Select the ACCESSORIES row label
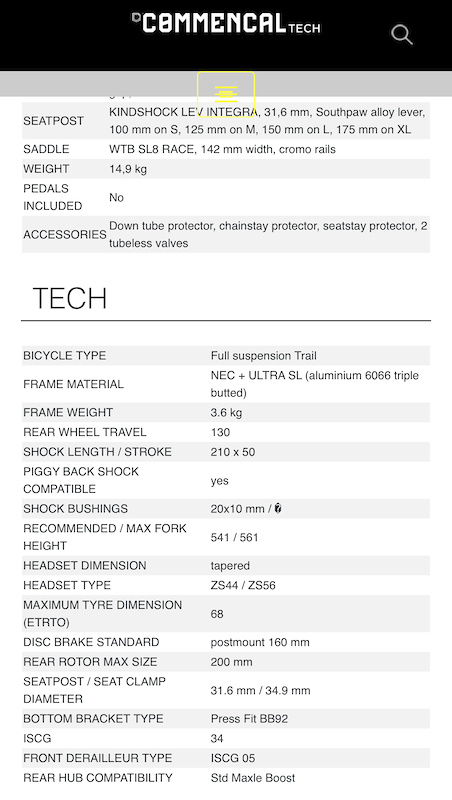The width and height of the screenshot is (452, 800). (x=65, y=234)
